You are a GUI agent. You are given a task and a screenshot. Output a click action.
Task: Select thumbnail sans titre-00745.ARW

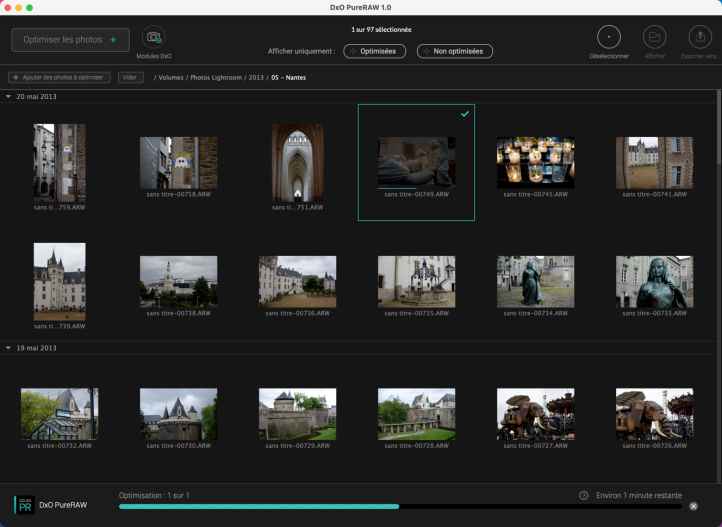click(x=535, y=162)
